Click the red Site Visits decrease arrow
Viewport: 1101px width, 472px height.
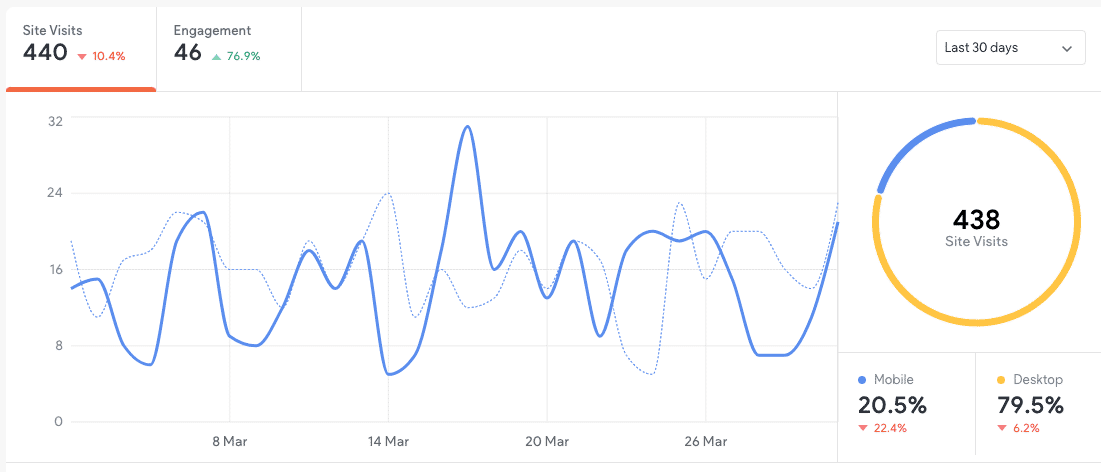coord(82,57)
